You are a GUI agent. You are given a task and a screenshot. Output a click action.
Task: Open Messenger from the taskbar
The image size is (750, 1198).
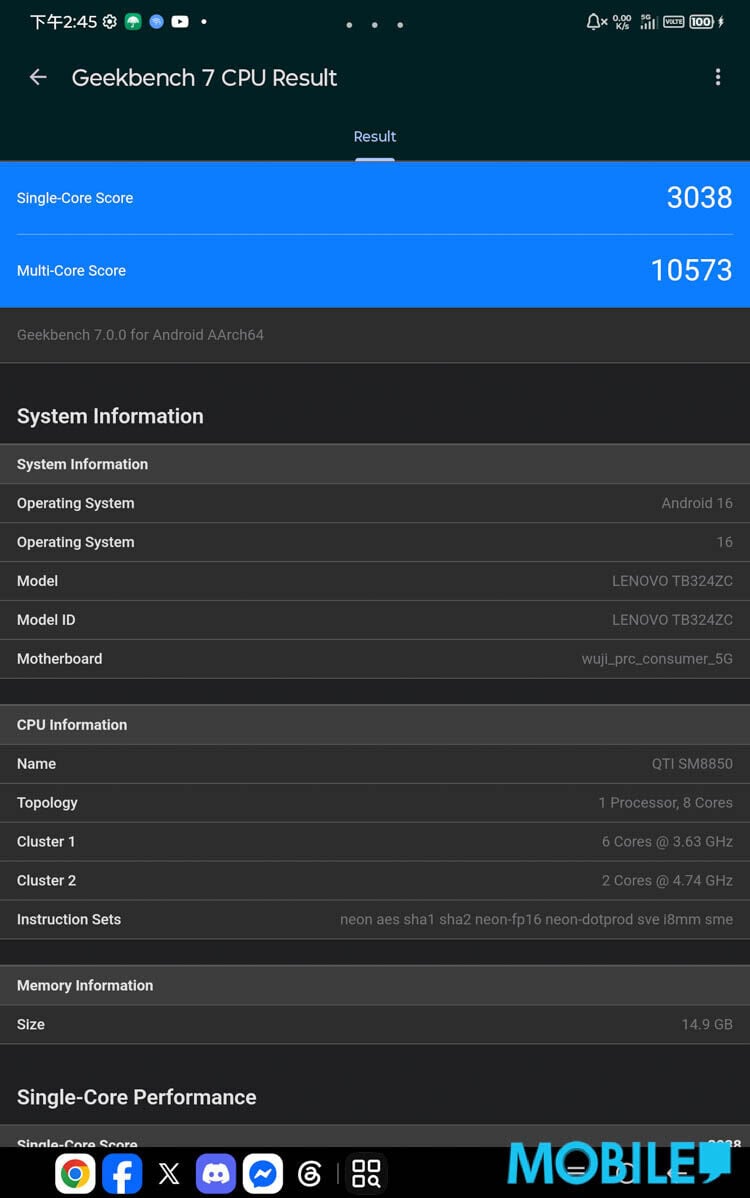tap(263, 1173)
